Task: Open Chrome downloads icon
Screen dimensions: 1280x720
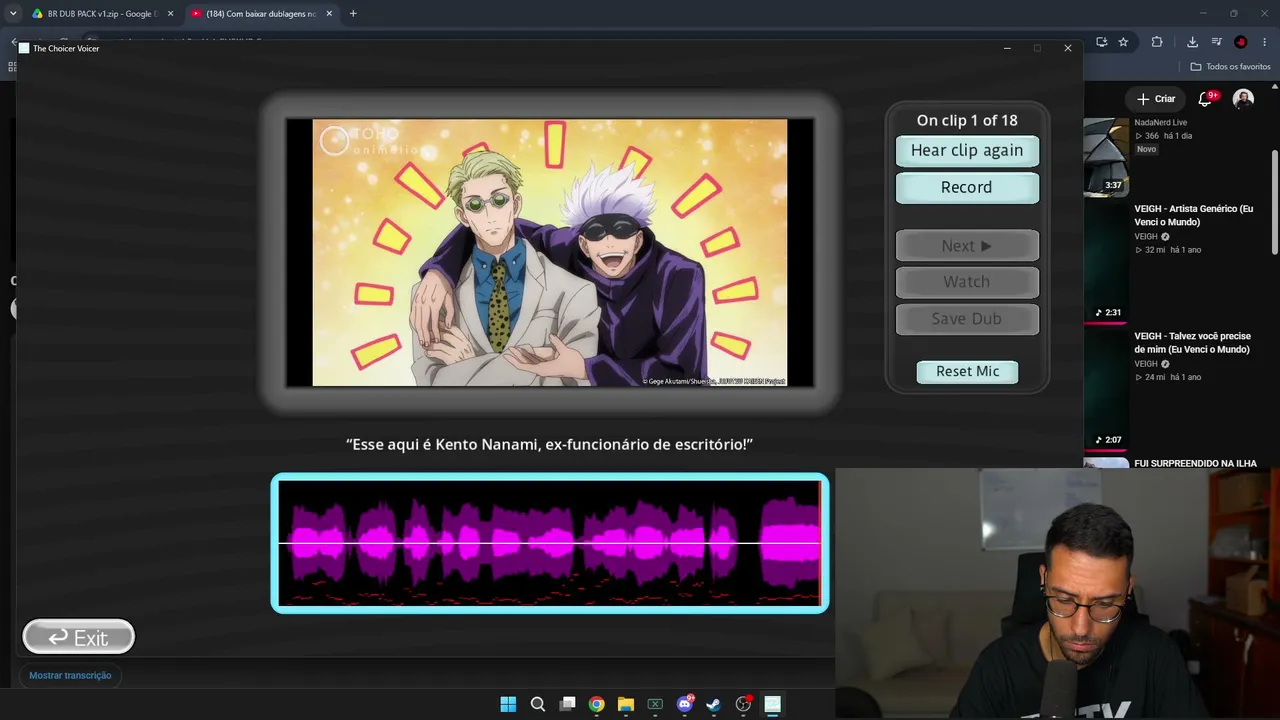Action: (x=1192, y=42)
